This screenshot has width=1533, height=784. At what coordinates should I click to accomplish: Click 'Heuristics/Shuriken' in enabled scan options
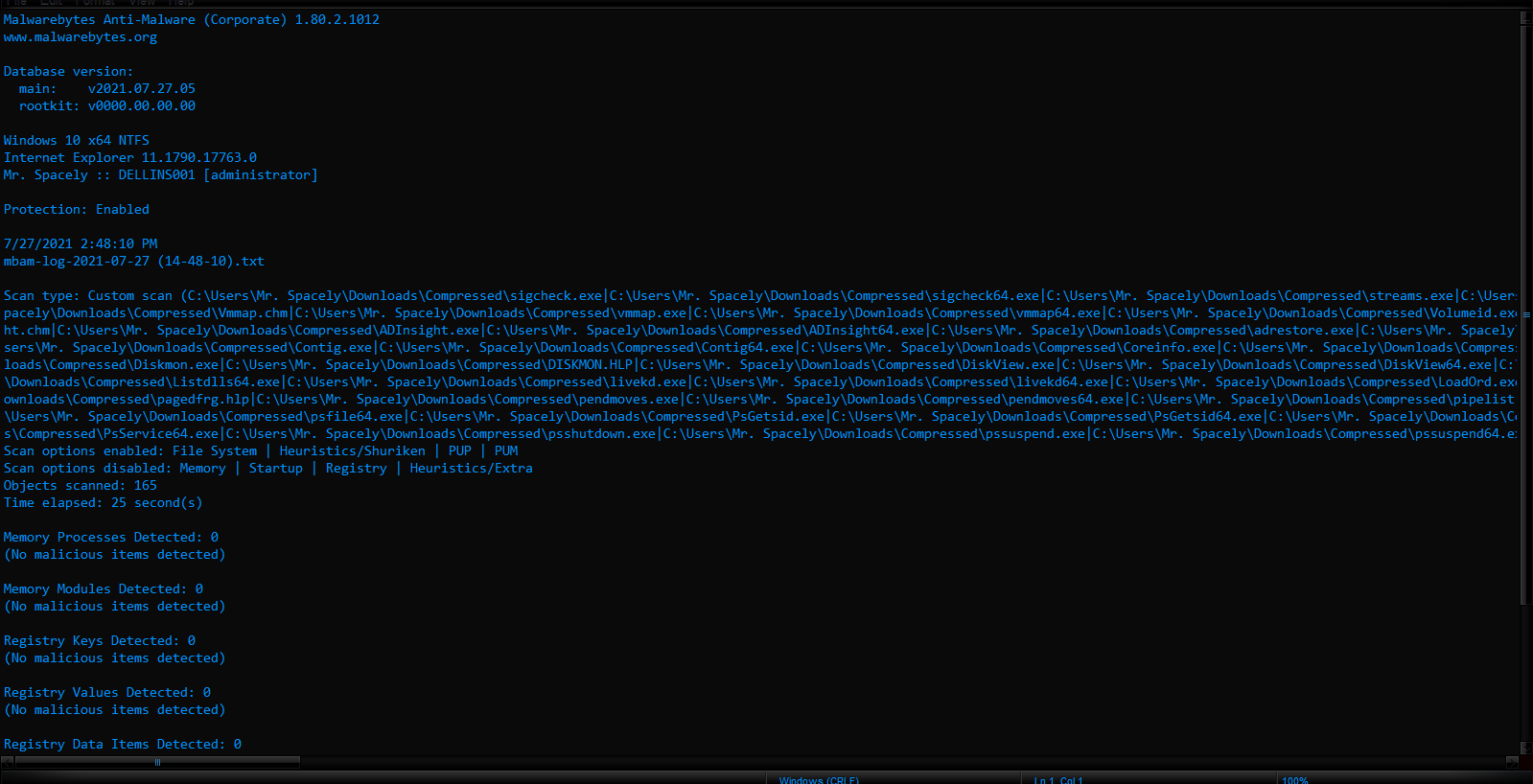click(x=353, y=450)
